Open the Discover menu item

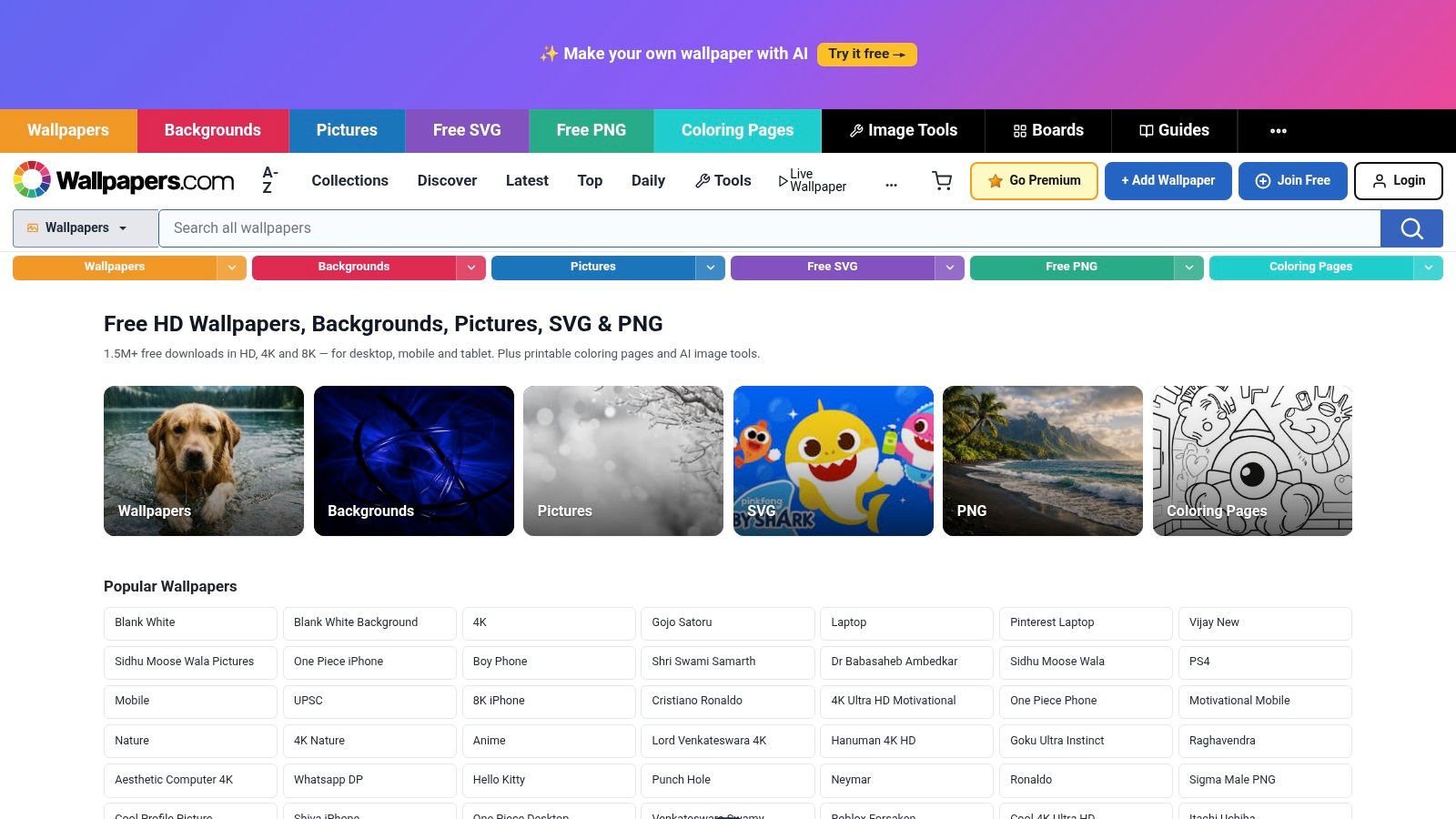447,180
